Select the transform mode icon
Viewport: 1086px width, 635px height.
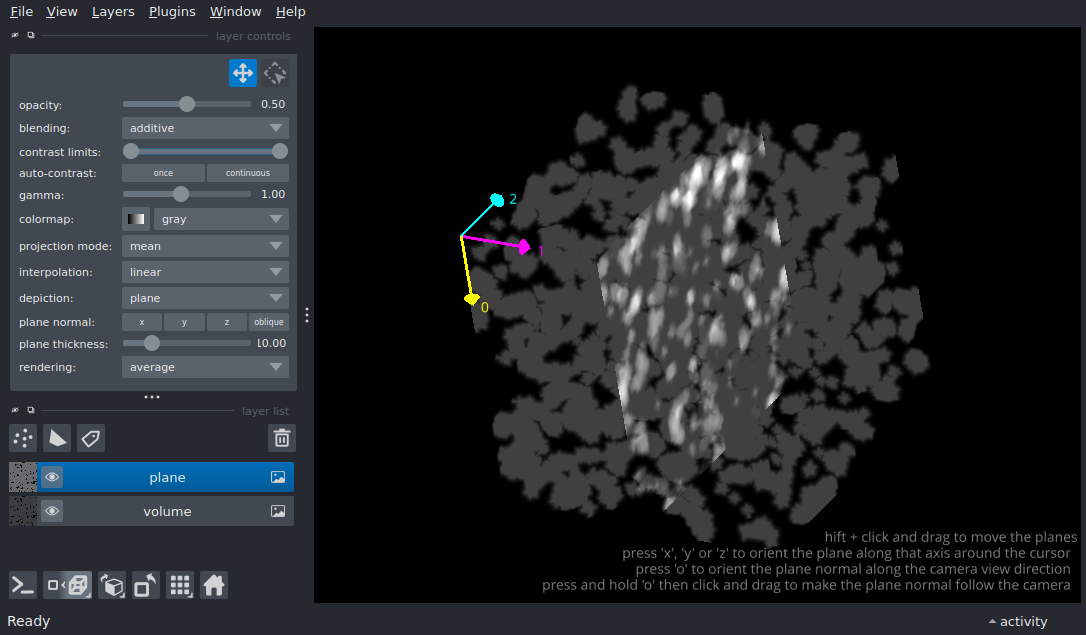[x=275, y=73]
